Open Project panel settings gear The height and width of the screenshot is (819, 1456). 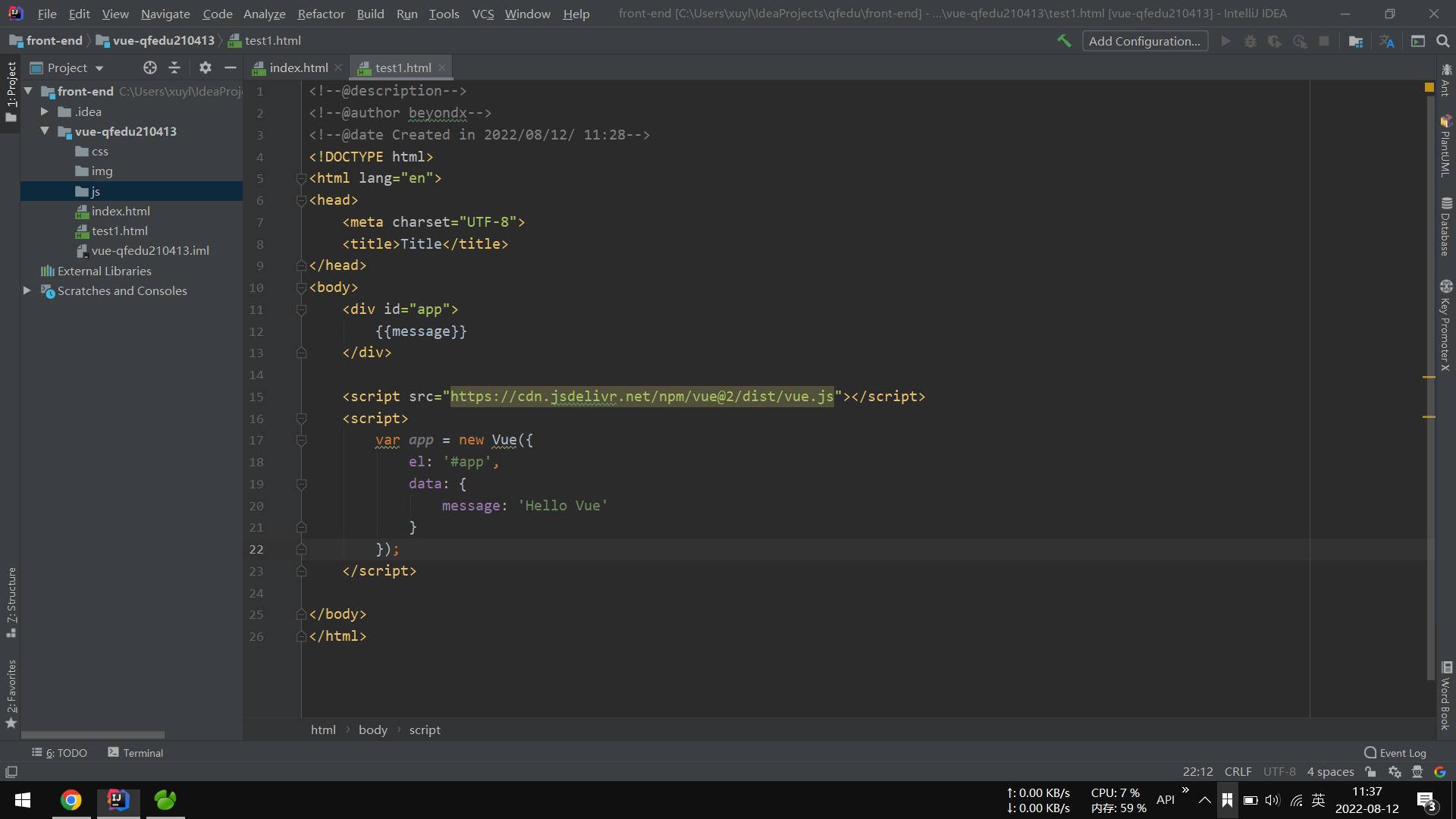206,67
